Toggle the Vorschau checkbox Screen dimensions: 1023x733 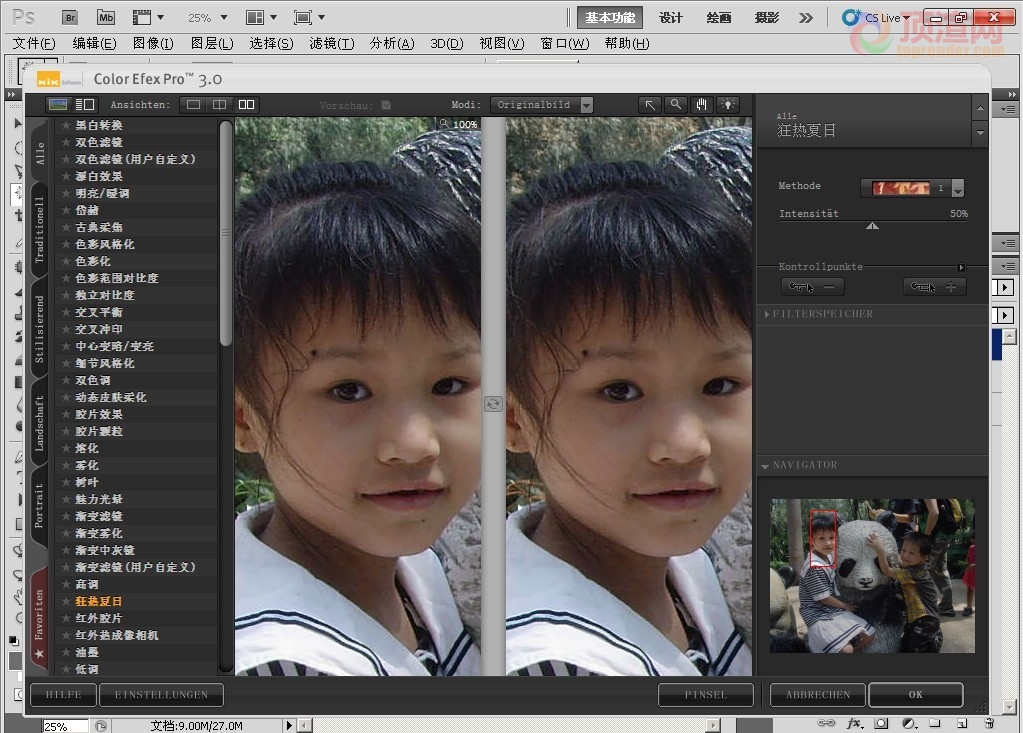pyautogui.click(x=386, y=104)
